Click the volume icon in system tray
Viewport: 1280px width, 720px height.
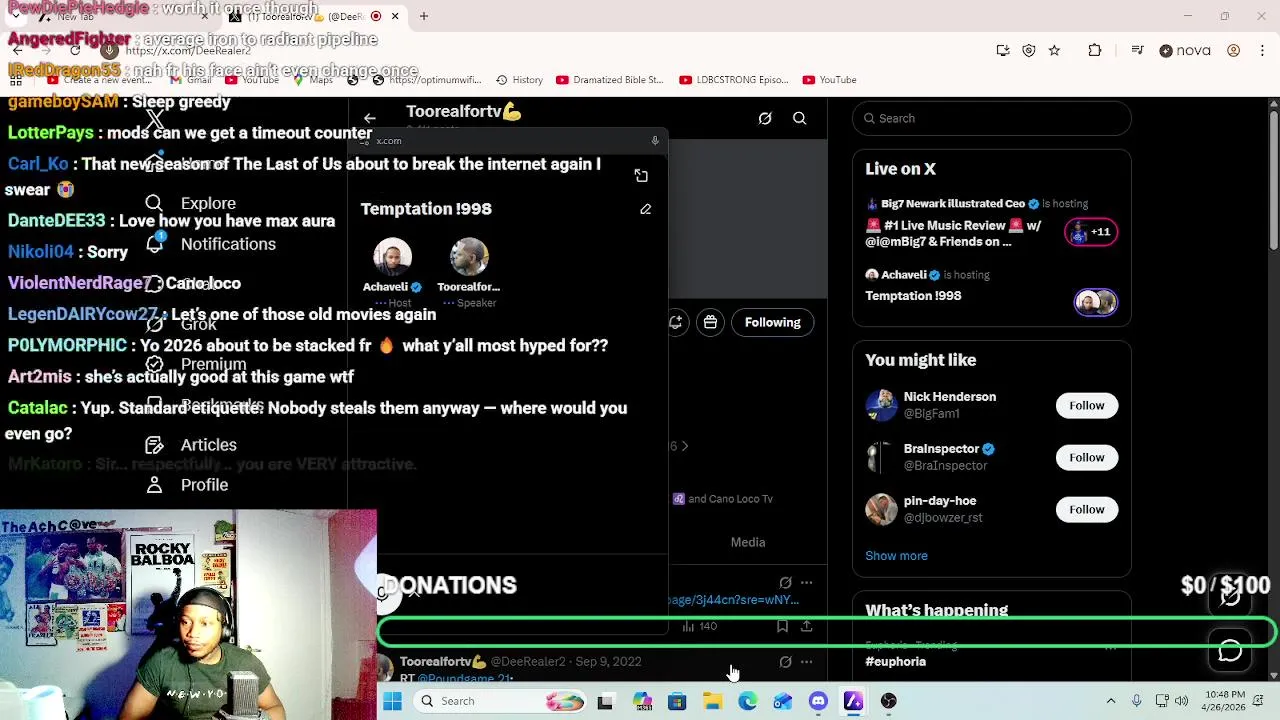(x=1182, y=701)
